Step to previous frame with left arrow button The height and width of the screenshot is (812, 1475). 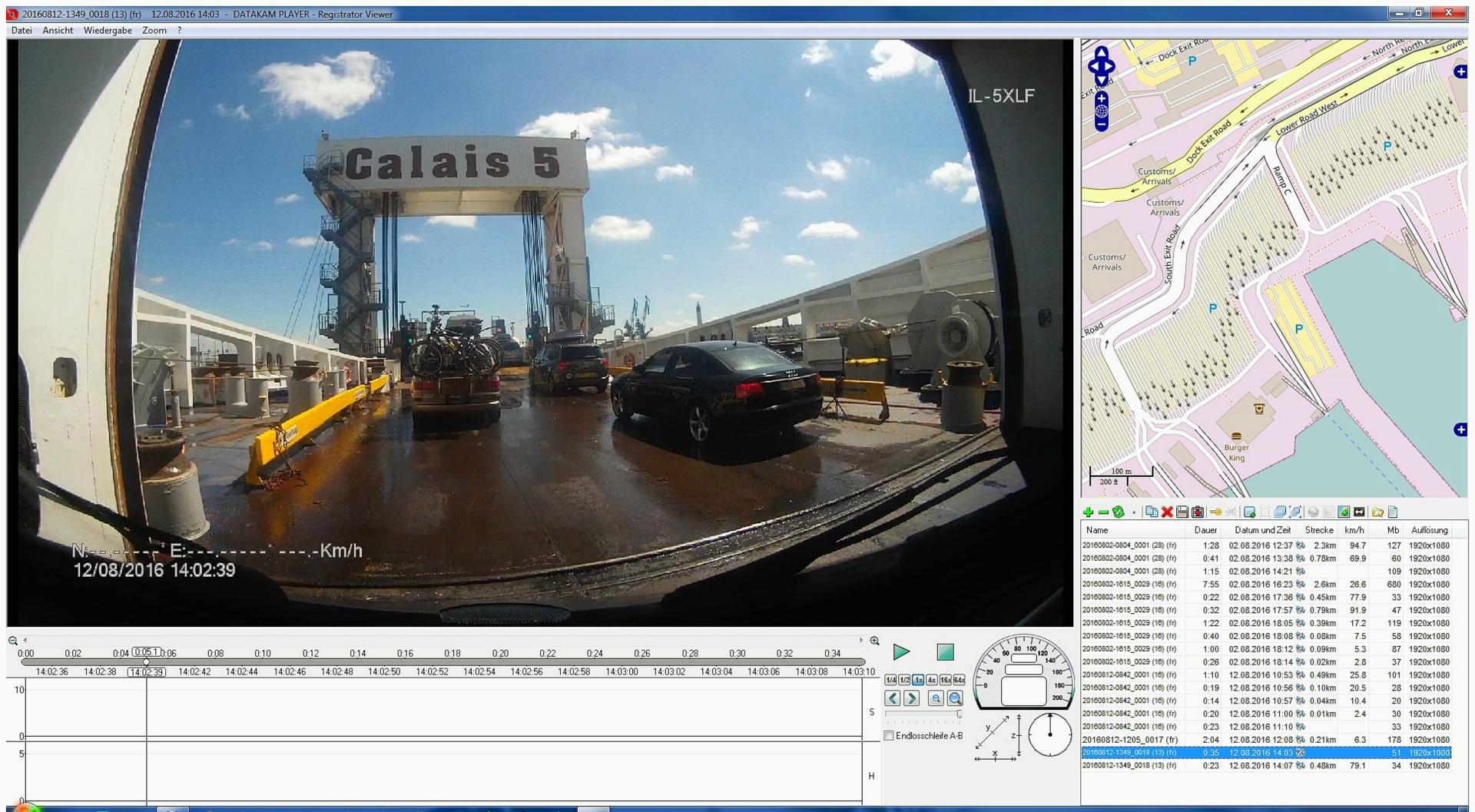click(x=892, y=698)
